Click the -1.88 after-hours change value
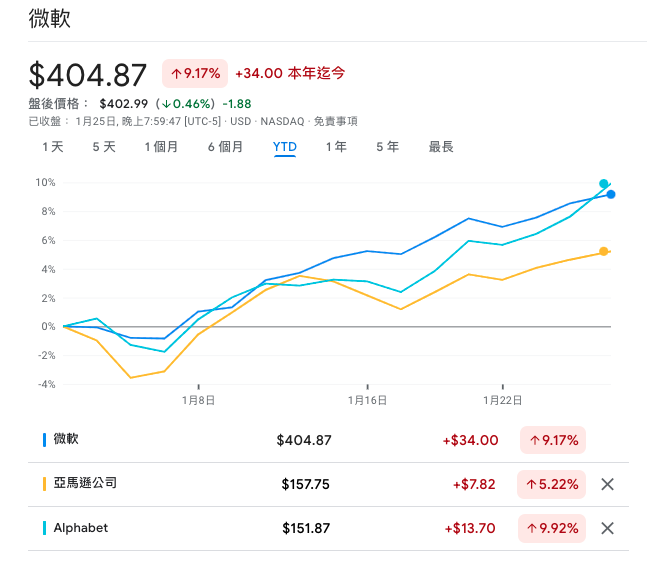This screenshot has width=647, height=562. pos(237,104)
